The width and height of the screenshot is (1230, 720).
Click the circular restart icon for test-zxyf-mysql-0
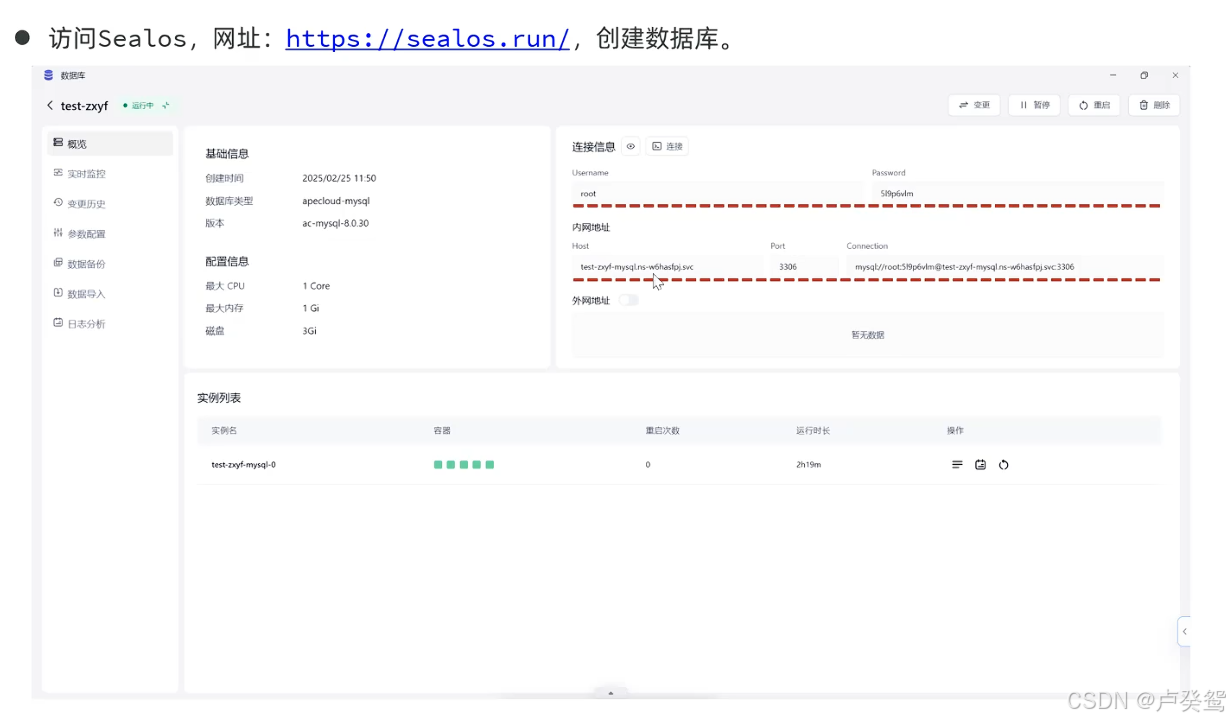1003,464
